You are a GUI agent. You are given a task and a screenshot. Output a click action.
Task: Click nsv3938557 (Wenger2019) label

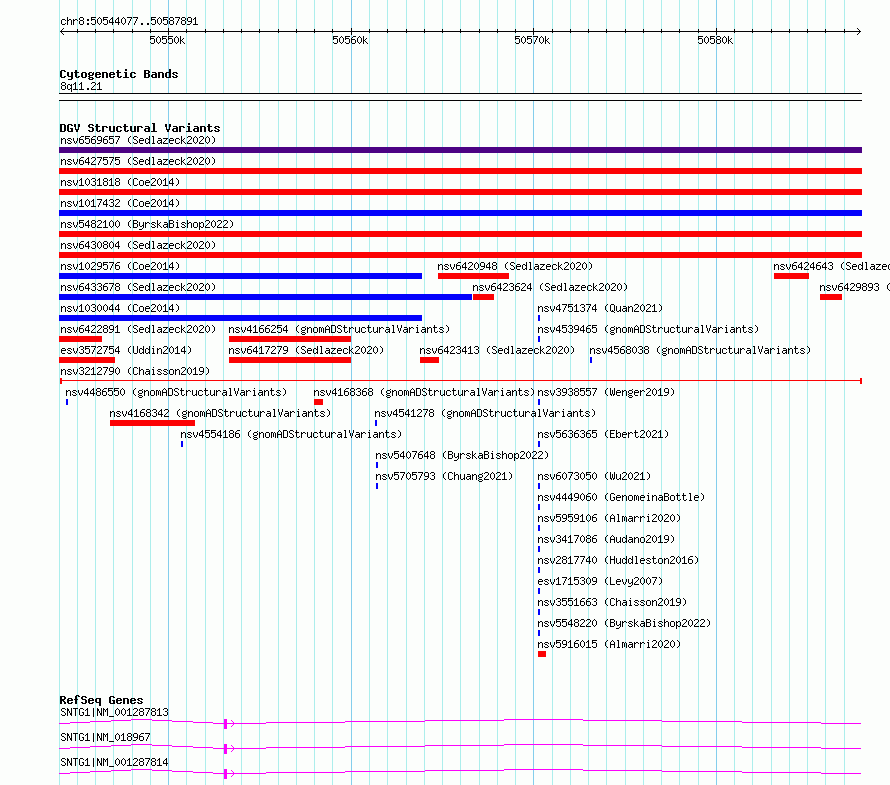606,392
